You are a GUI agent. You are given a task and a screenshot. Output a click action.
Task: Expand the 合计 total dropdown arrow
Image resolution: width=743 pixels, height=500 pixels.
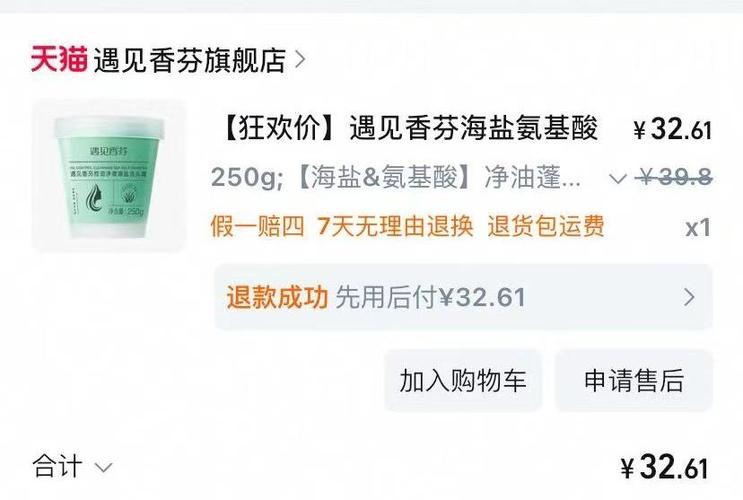(x=103, y=468)
